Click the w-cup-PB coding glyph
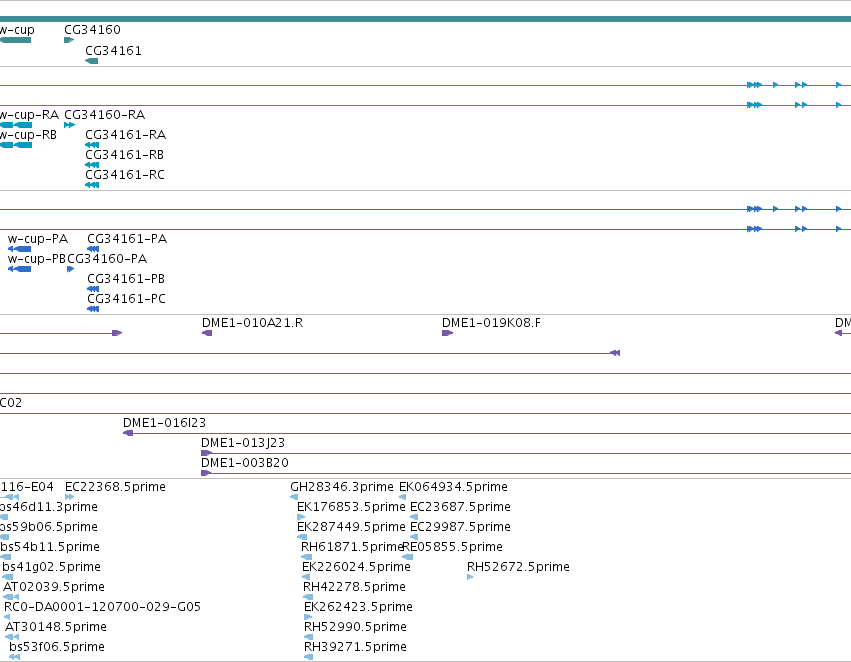Image resolution: width=851 pixels, height=662 pixels. [20, 269]
